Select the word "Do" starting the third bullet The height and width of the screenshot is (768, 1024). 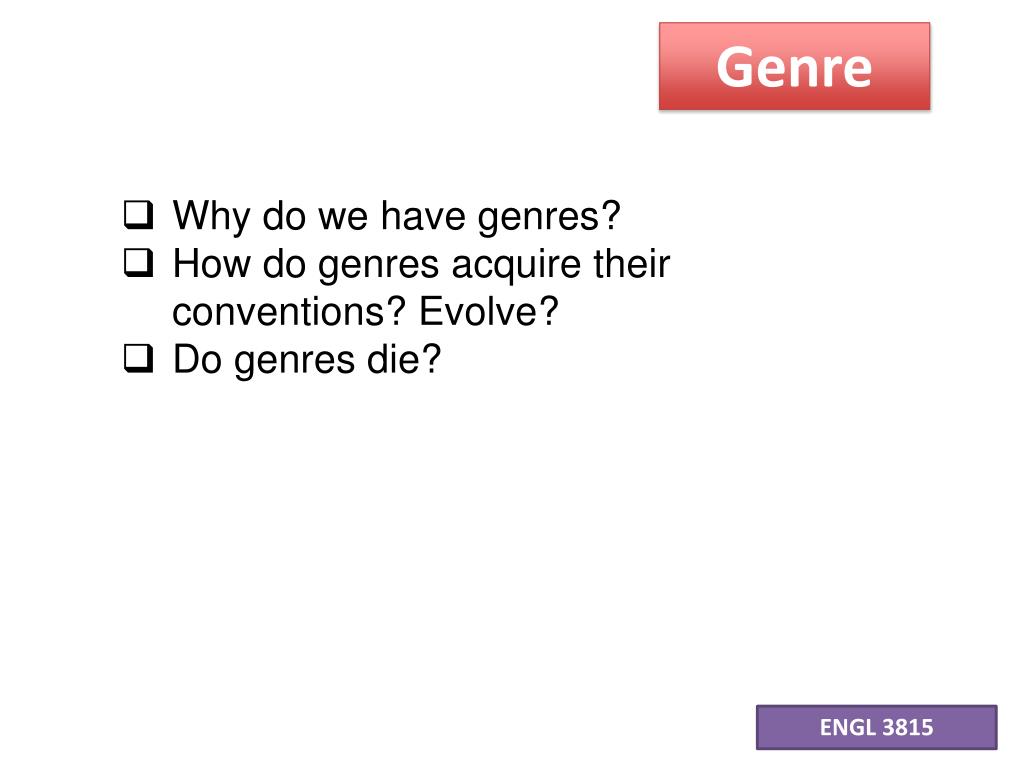[x=197, y=359]
